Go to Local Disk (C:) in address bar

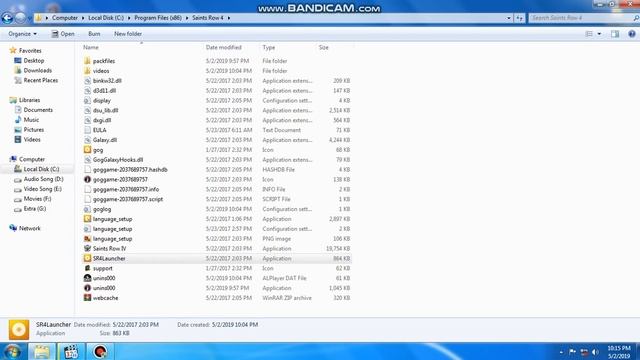pyautogui.click(x=106, y=18)
